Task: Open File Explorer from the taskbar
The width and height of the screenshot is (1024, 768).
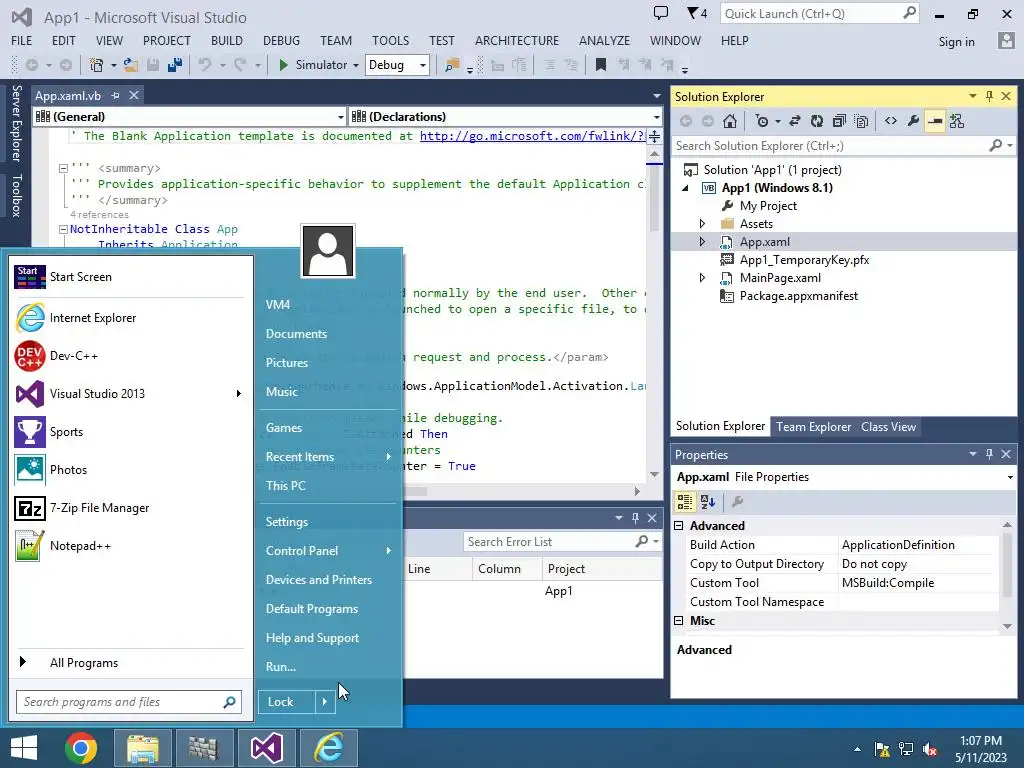Action: (x=142, y=748)
